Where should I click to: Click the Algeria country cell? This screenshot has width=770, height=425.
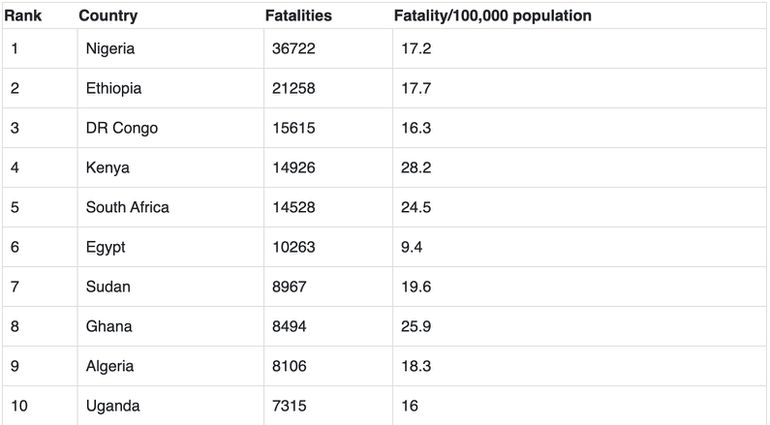[x=109, y=366]
